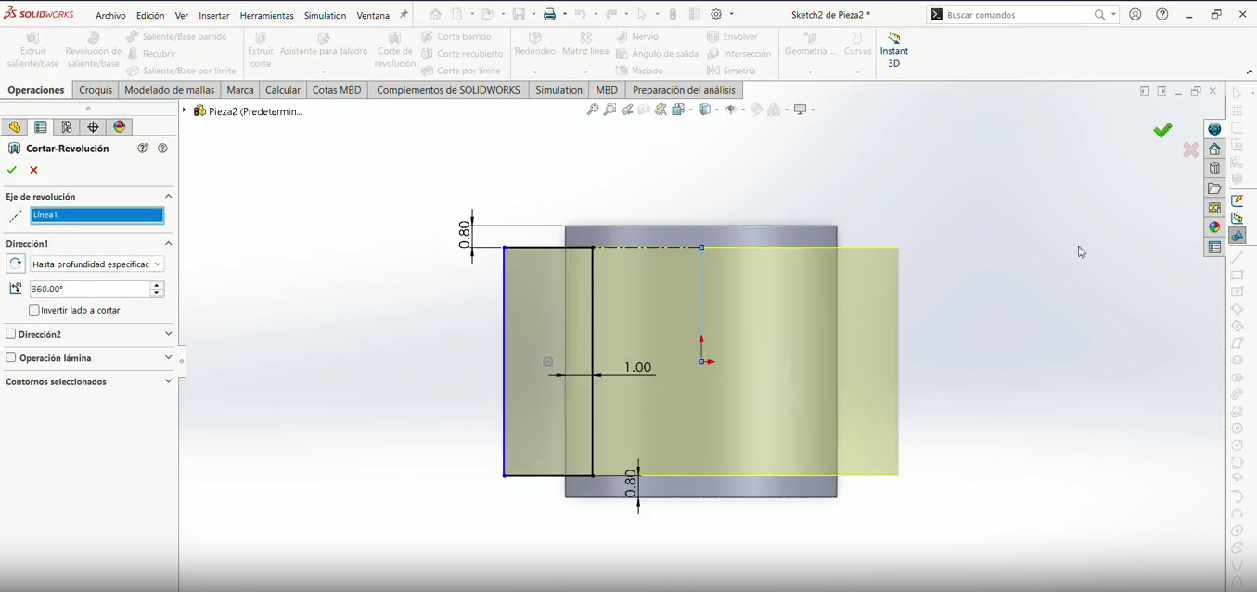The height and width of the screenshot is (592, 1257).
Task: Open Appearances color ball in task pane
Action: [1215, 227]
